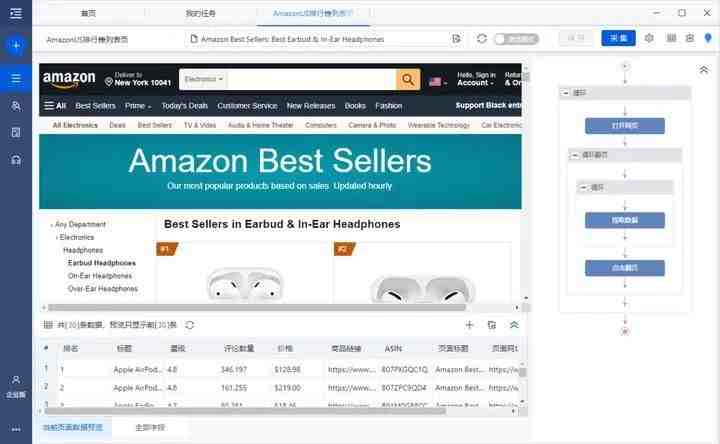Click the team search sidebar icon
The height and width of the screenshot is (444, 720).
point(16,106)
